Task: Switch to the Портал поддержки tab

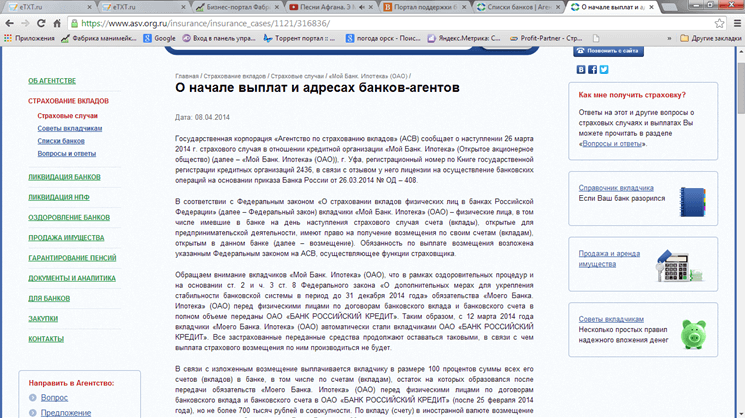Action: (x=425, y=7)
